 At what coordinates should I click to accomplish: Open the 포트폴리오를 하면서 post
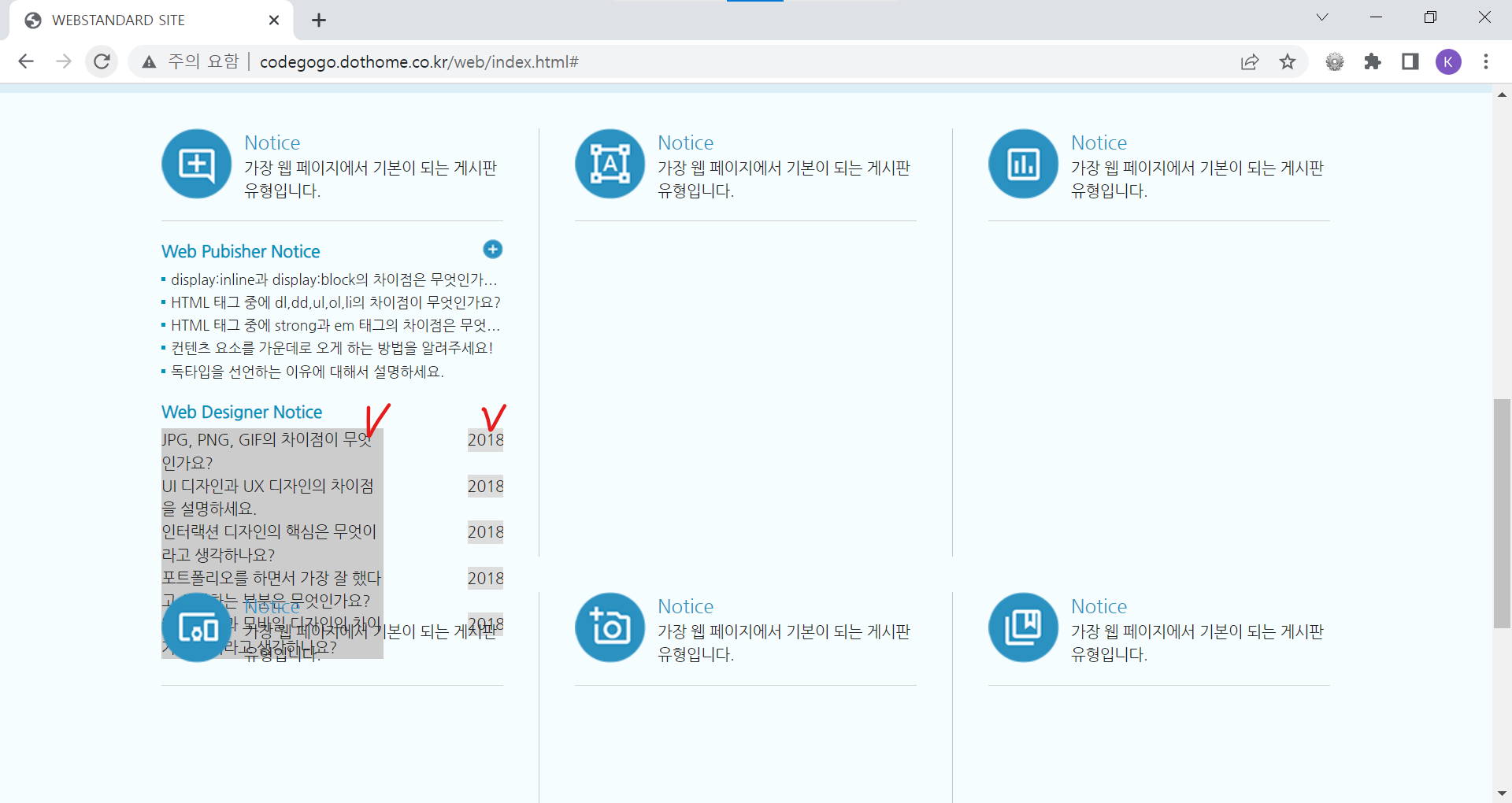pyautogui.click(x=272, y=589)
